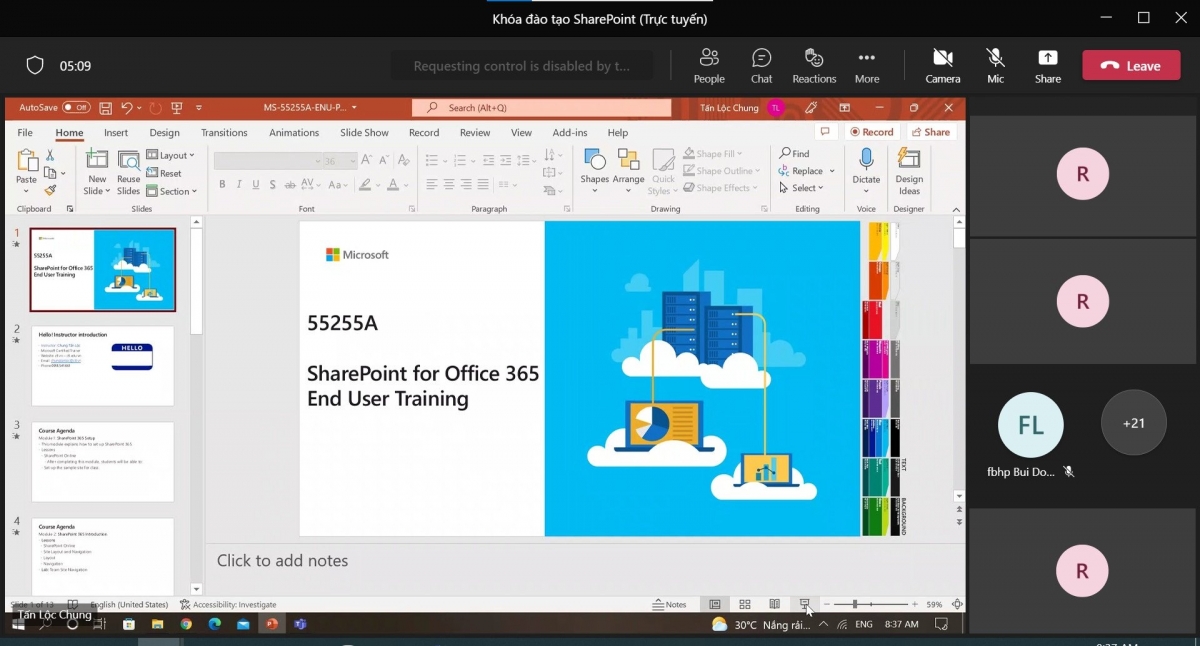
Task: Apply the text highlight color
Action: coord(366,184)
